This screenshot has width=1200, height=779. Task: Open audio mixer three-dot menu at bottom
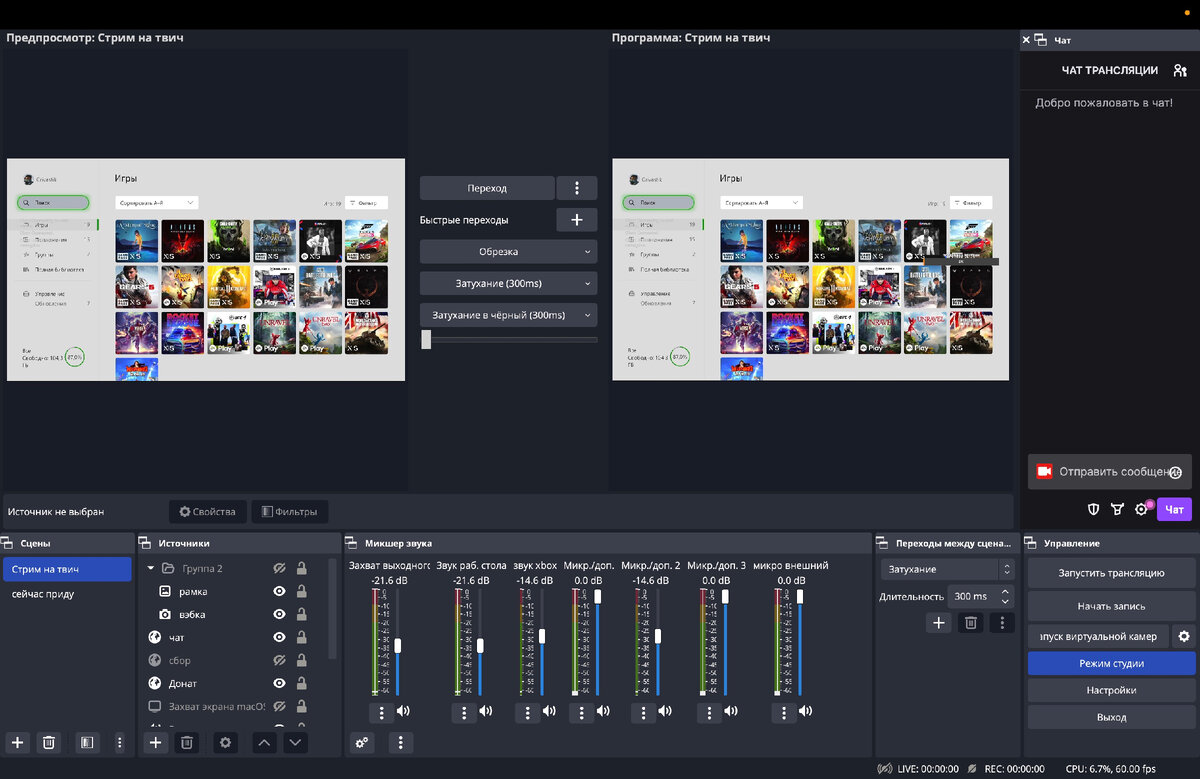point(400,742)
